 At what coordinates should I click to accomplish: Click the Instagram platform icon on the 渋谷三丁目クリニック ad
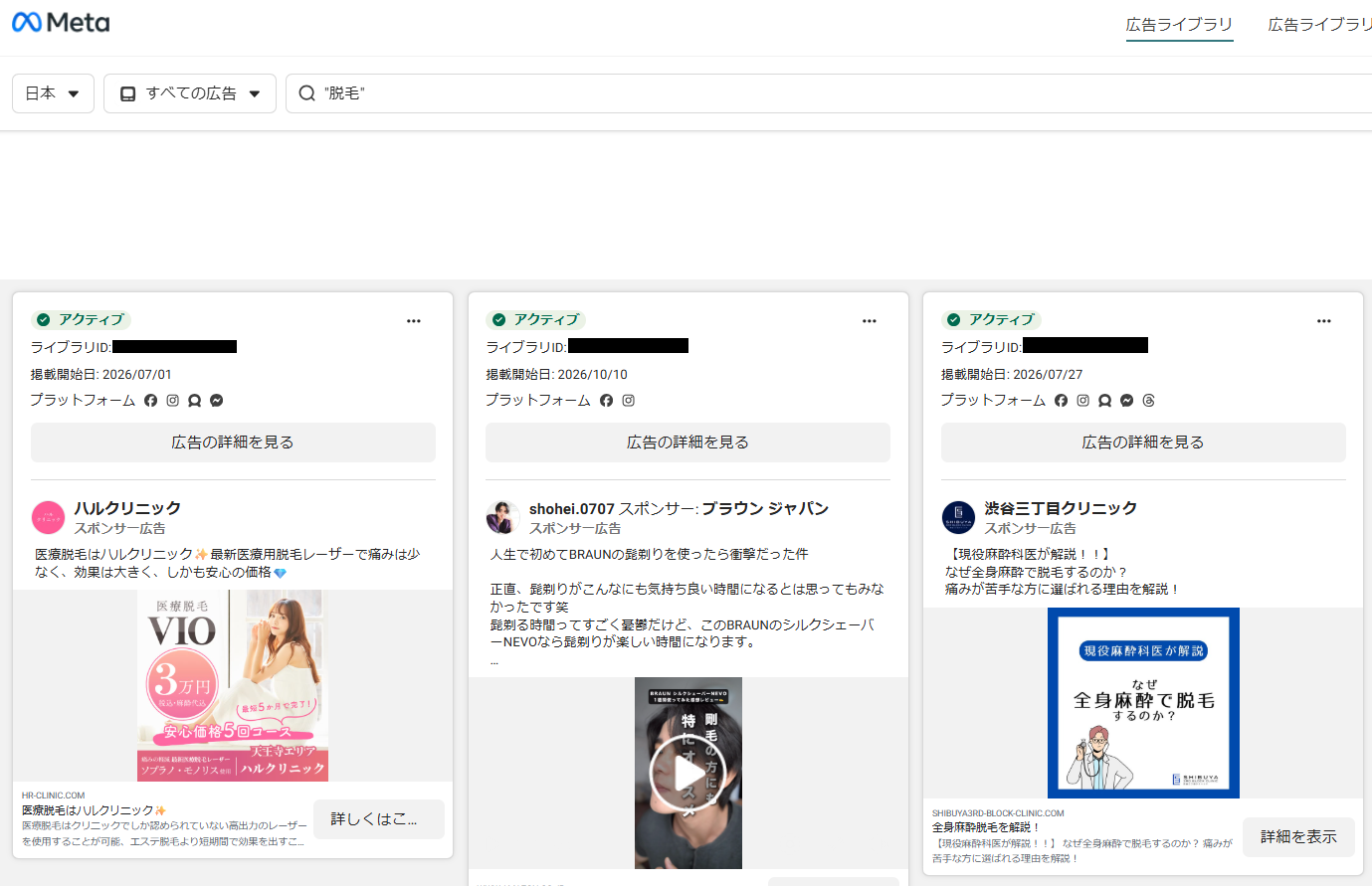(1083, 401)
